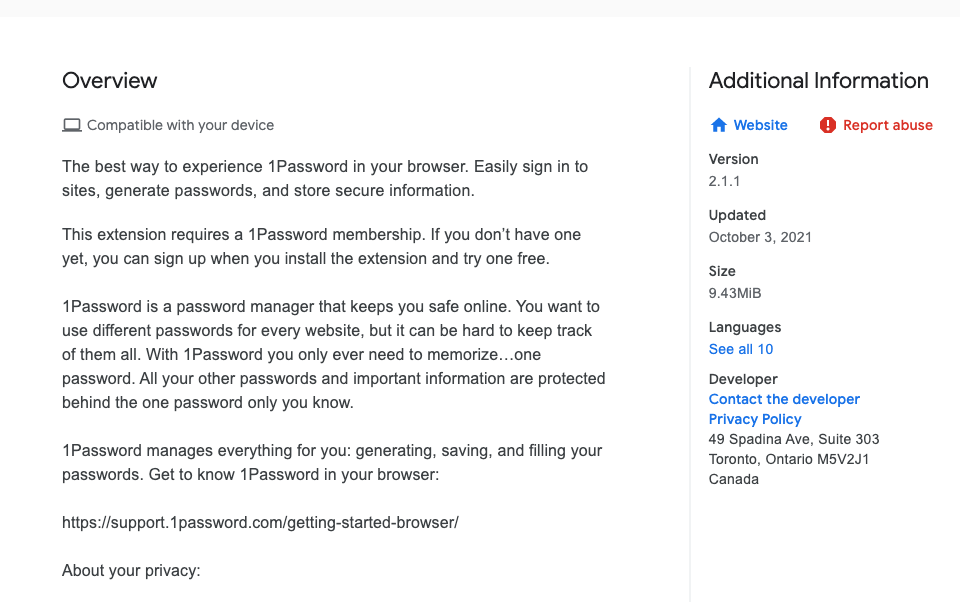Image resolution: width=960 pixels, height=602 pixels.
Task: Click the Report abuse text link
Action: (887, 125)
